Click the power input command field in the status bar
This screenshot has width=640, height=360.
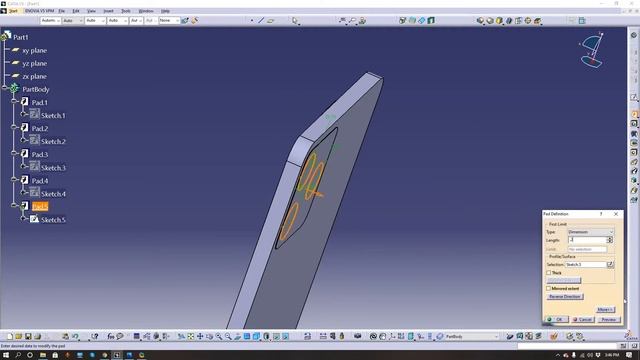568,346
